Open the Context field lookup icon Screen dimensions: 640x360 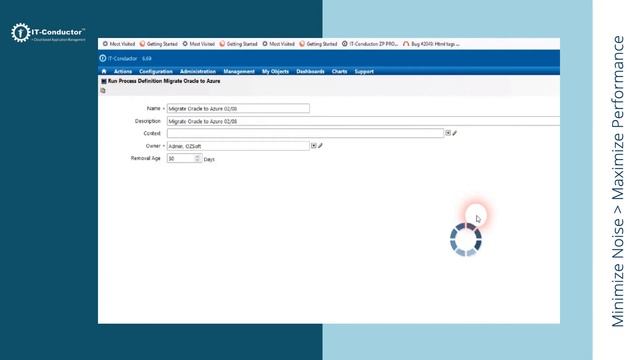448,133
